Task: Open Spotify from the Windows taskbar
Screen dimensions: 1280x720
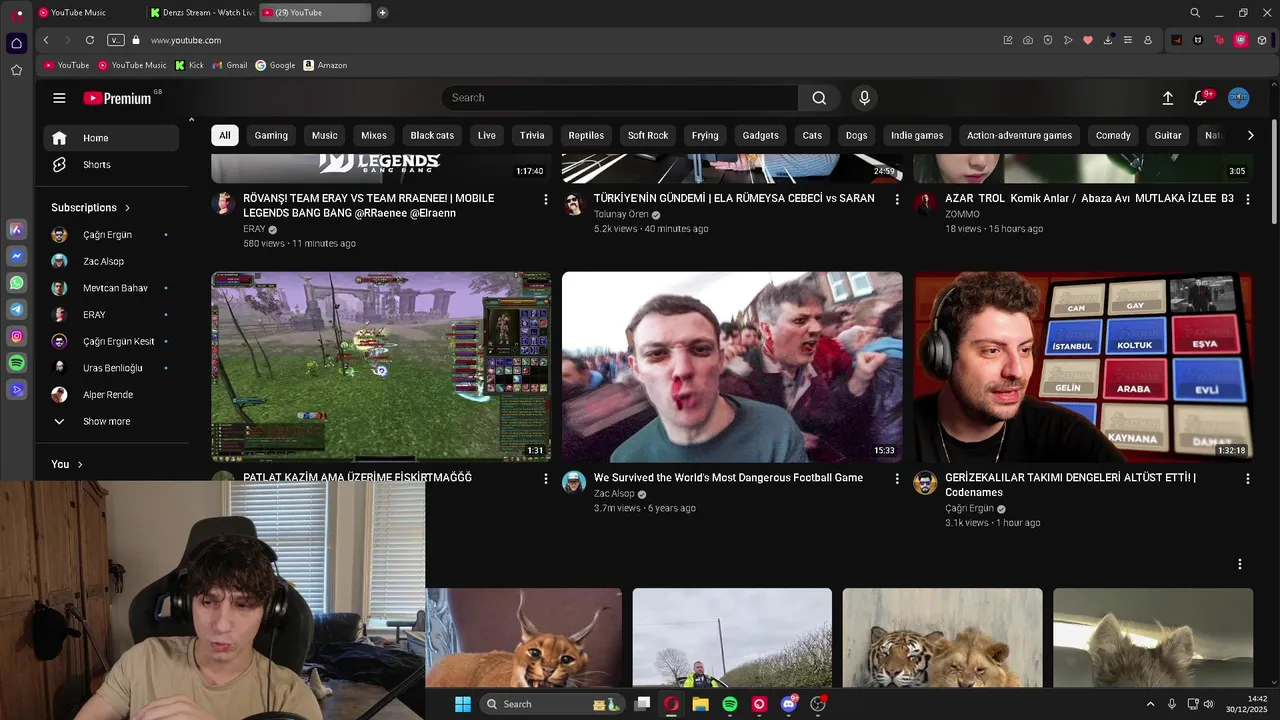Action: [x=730, y=704]
